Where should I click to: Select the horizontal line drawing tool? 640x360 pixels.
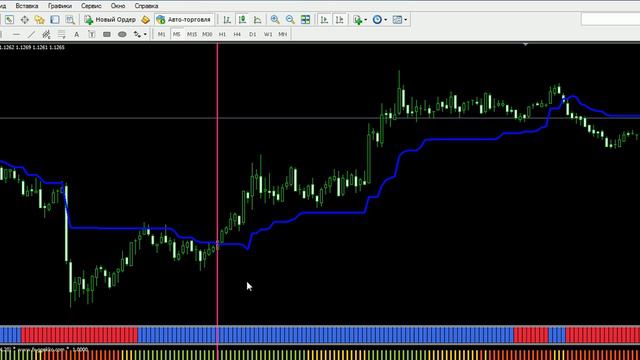(16, 34)
